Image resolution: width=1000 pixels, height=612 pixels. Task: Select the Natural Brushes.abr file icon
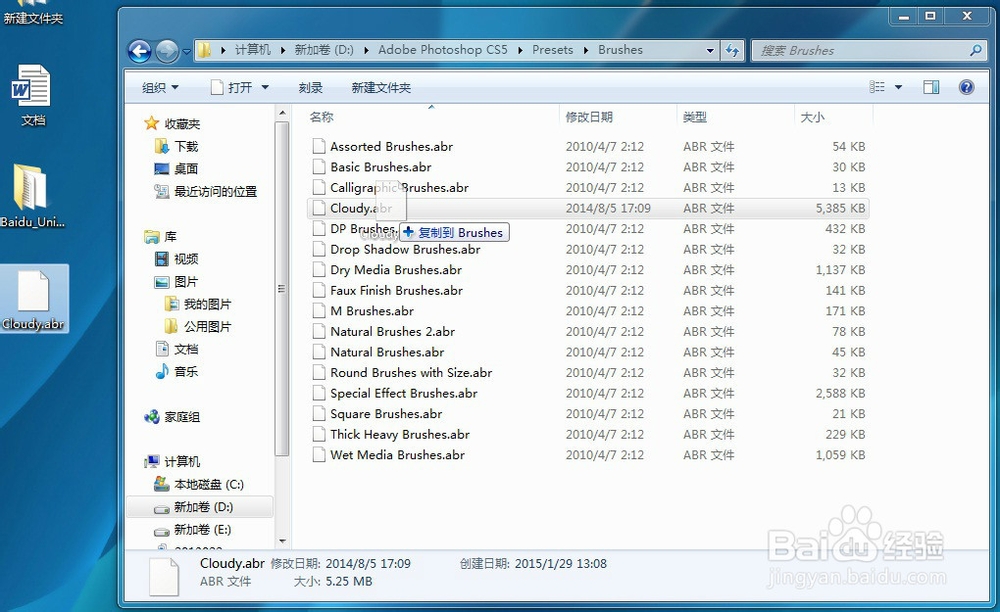coord(319,352)
